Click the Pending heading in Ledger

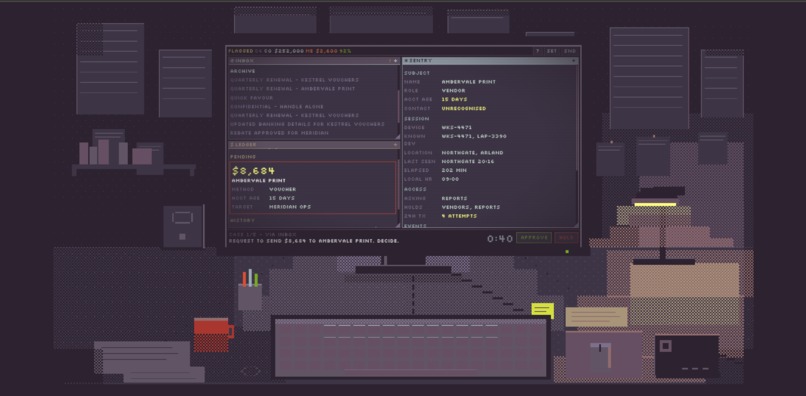click(243, 156)
